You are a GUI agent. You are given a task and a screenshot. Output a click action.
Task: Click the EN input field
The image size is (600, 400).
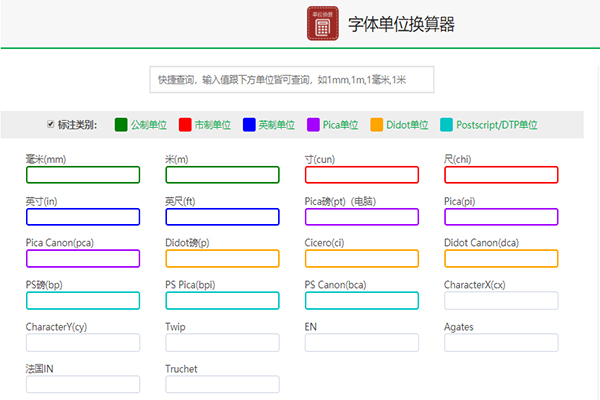pos(362,343)
